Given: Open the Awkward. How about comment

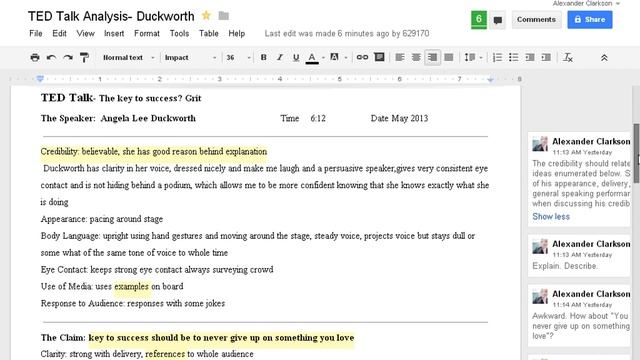Looking at the screenshot, I should point(579,316).
